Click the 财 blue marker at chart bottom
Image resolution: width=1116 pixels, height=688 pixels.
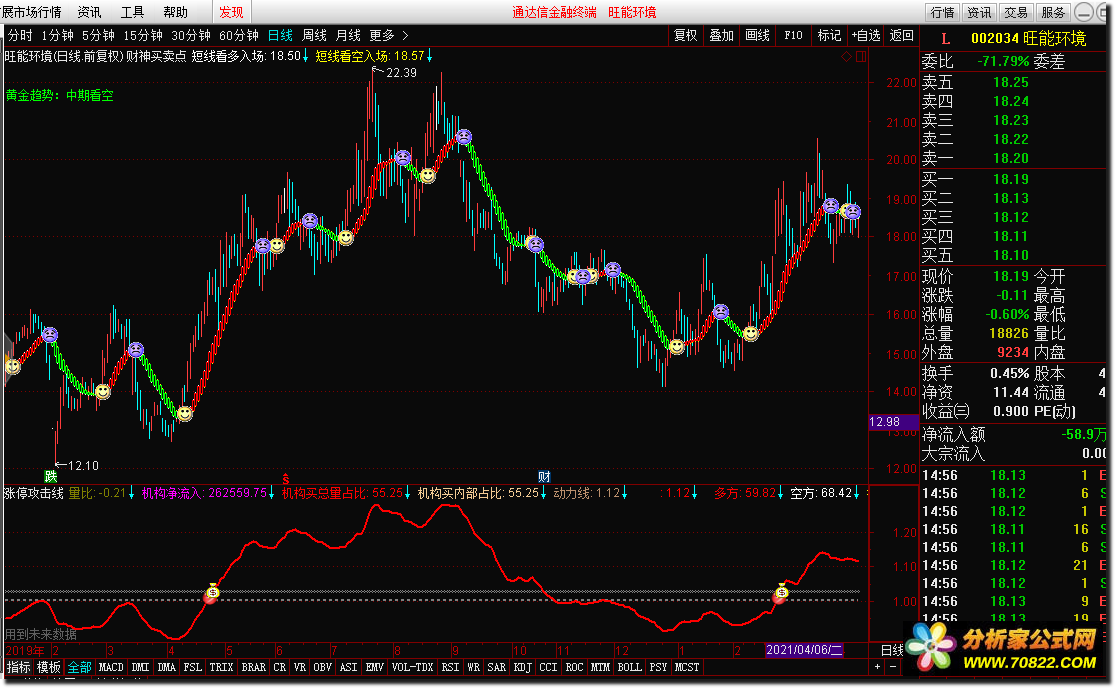(x=544, y=477)
